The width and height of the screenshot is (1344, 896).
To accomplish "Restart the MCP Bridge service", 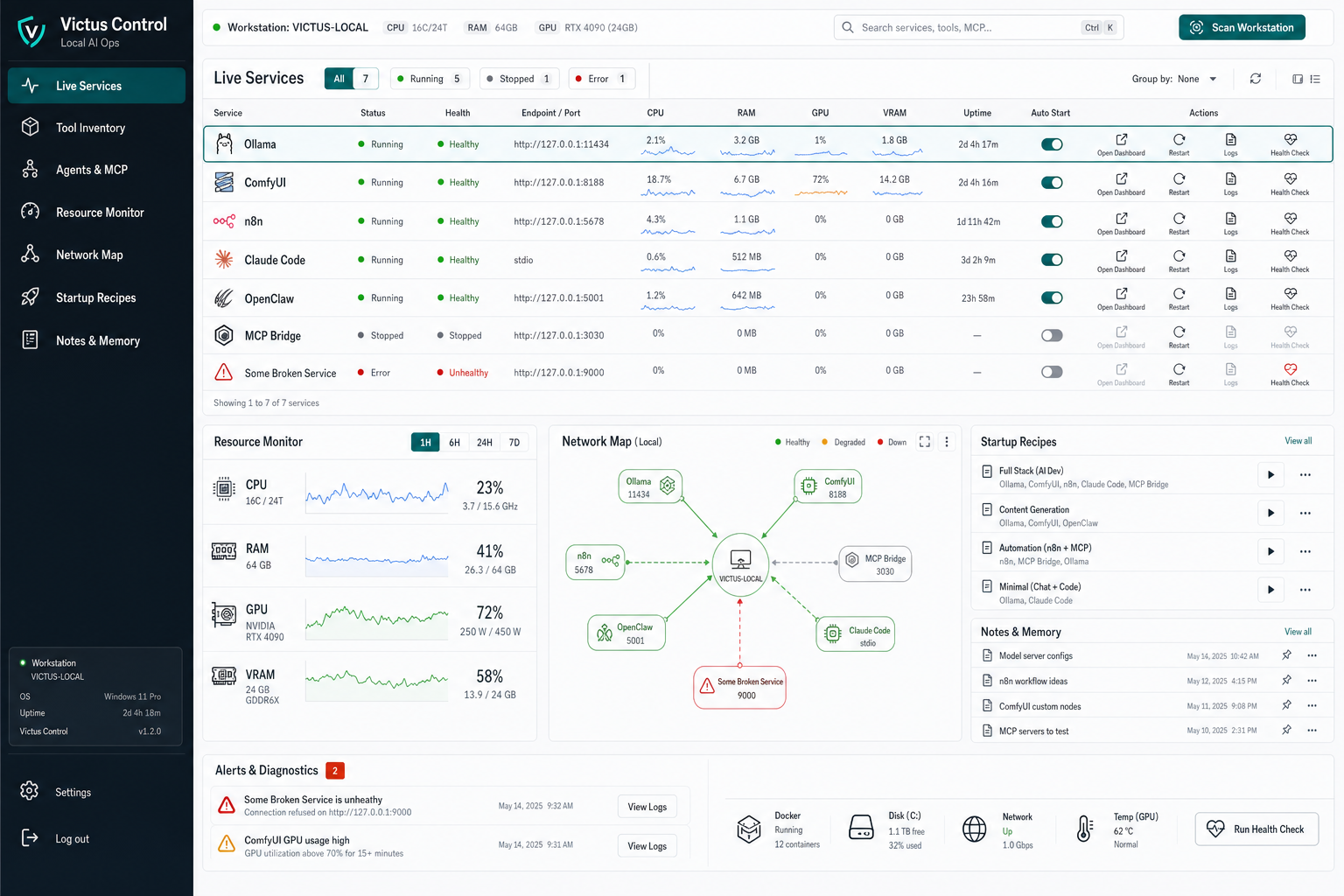I will [x=1179, y=336].
